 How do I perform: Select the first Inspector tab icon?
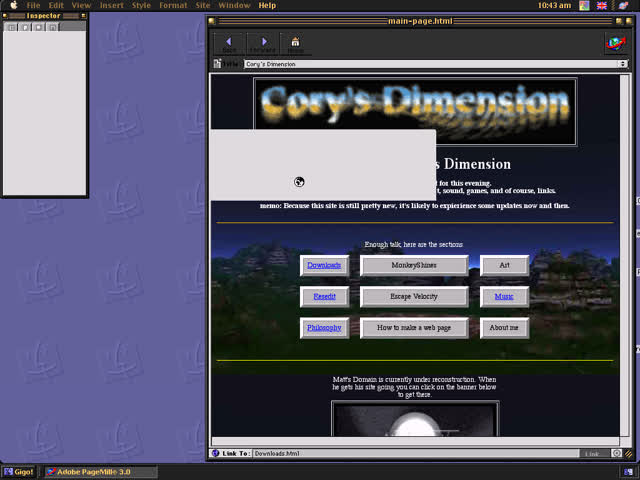tap(12, 27)
